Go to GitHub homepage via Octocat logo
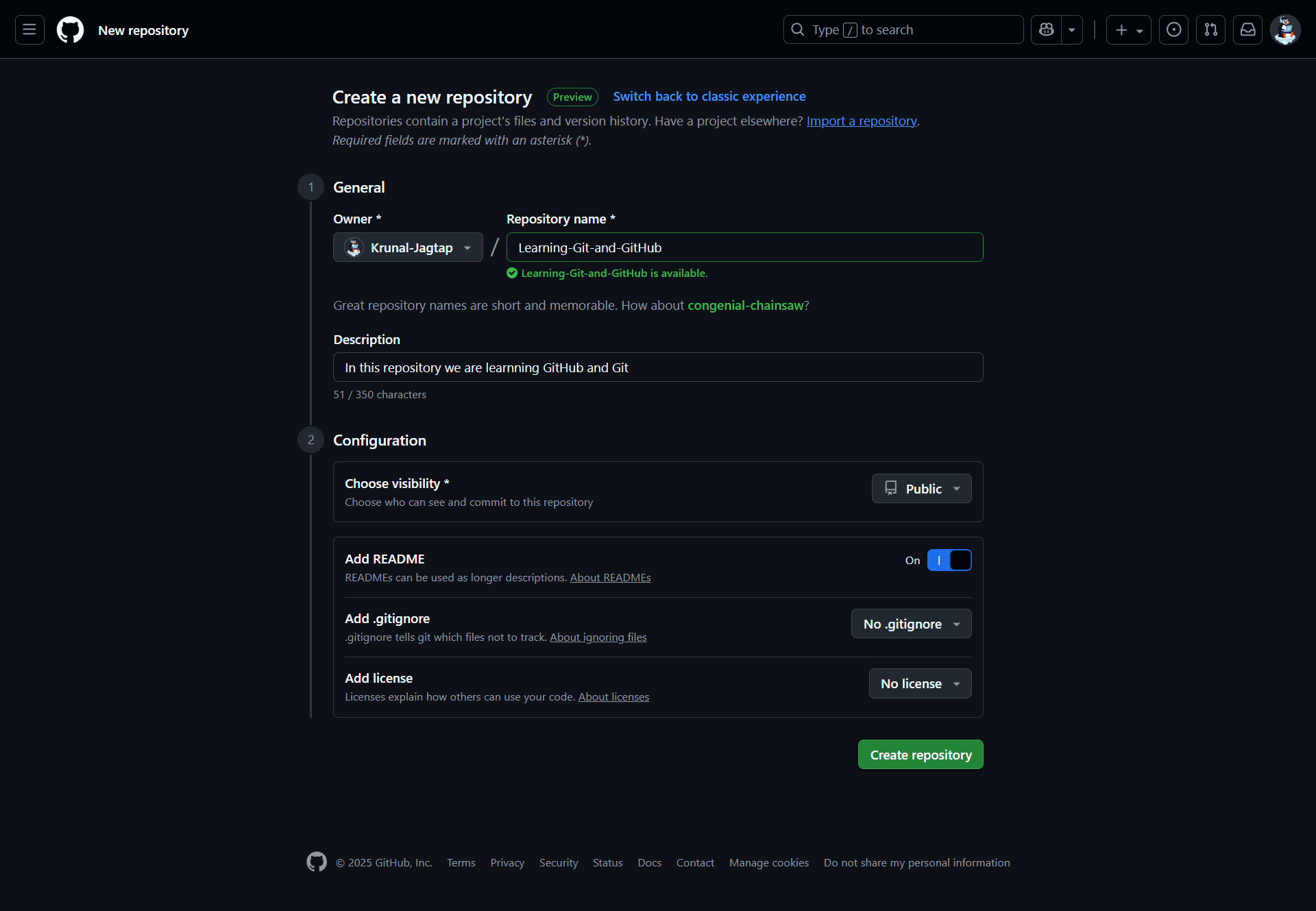The image size is (1316, 911). (x=70, y=29)
